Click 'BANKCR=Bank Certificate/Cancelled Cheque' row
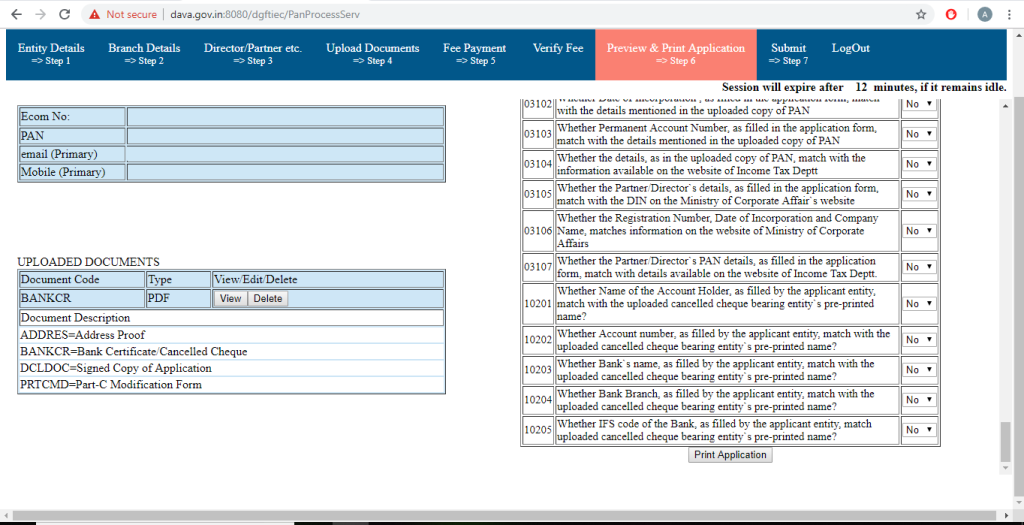1024x525 pixels. point(232,352)
